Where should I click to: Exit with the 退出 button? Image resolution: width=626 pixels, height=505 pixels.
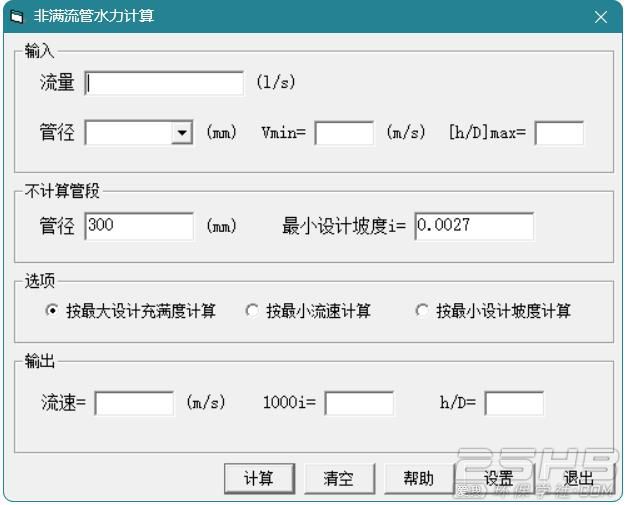(579, 478)
